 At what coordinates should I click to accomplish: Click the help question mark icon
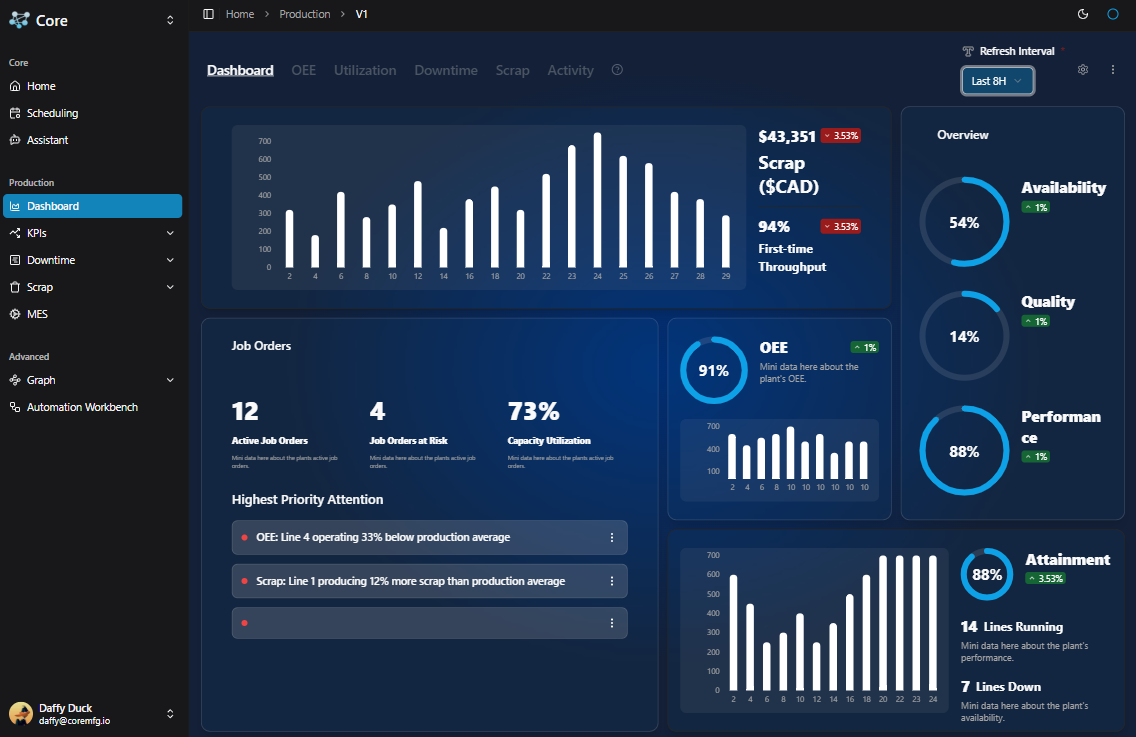617,70
